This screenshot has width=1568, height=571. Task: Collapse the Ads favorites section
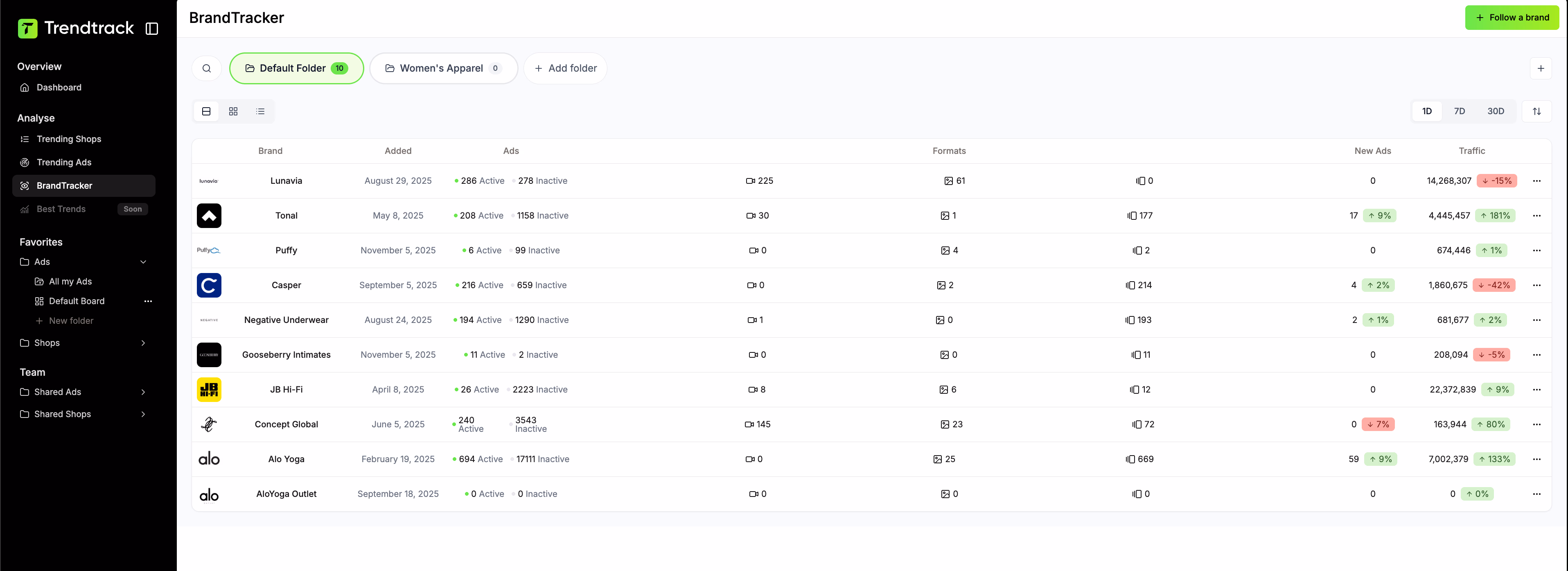click(144, 262)
